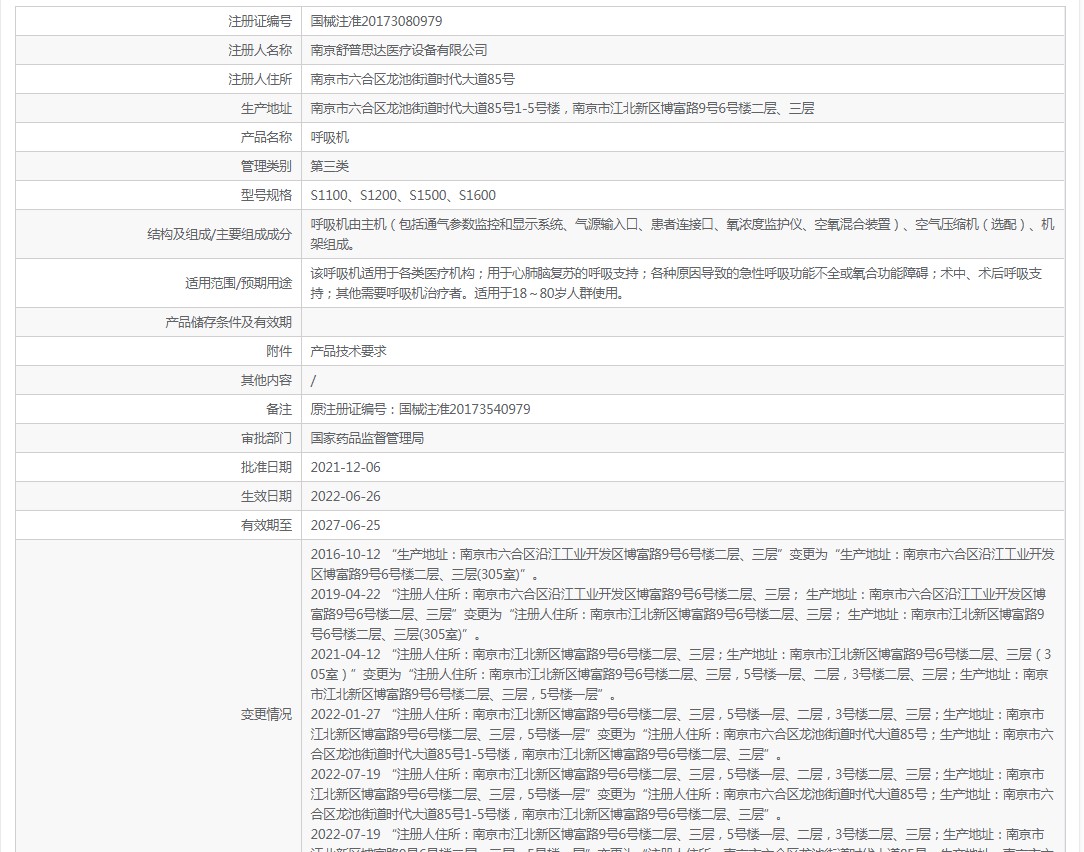
Task: Click the 产品名称 label
Action: click(266, 138)
